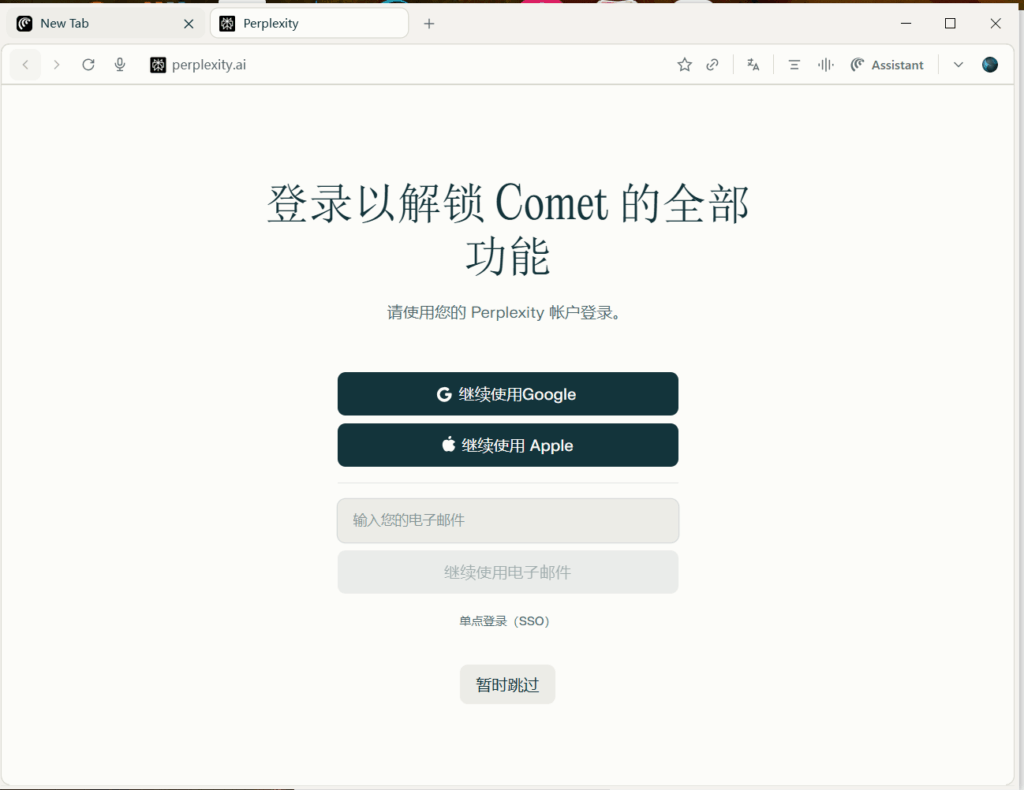This screenshot has width=1024, height=790.
Task: Click the single sign-on (SSO) link
Action: click(505, 621)
